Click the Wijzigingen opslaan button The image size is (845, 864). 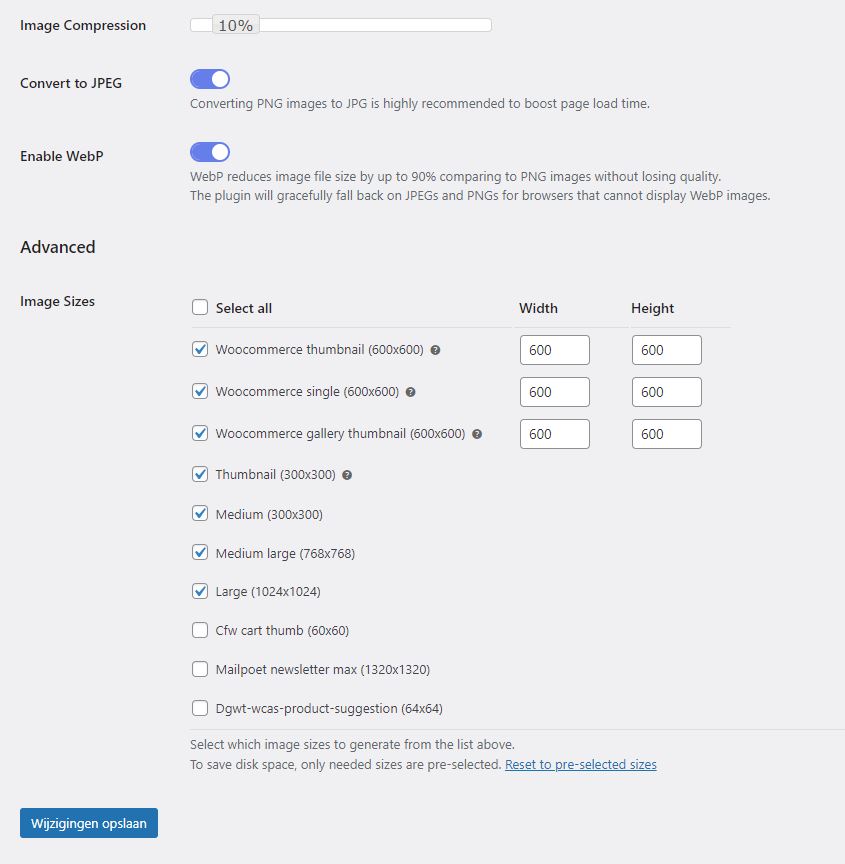pos(89,823)
